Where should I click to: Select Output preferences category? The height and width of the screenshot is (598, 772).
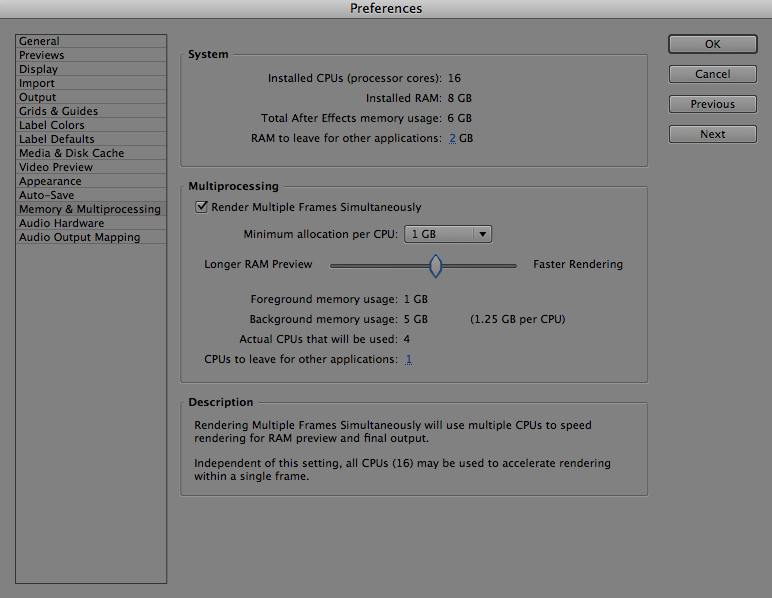pyautogui.click(x=91, y=97)
